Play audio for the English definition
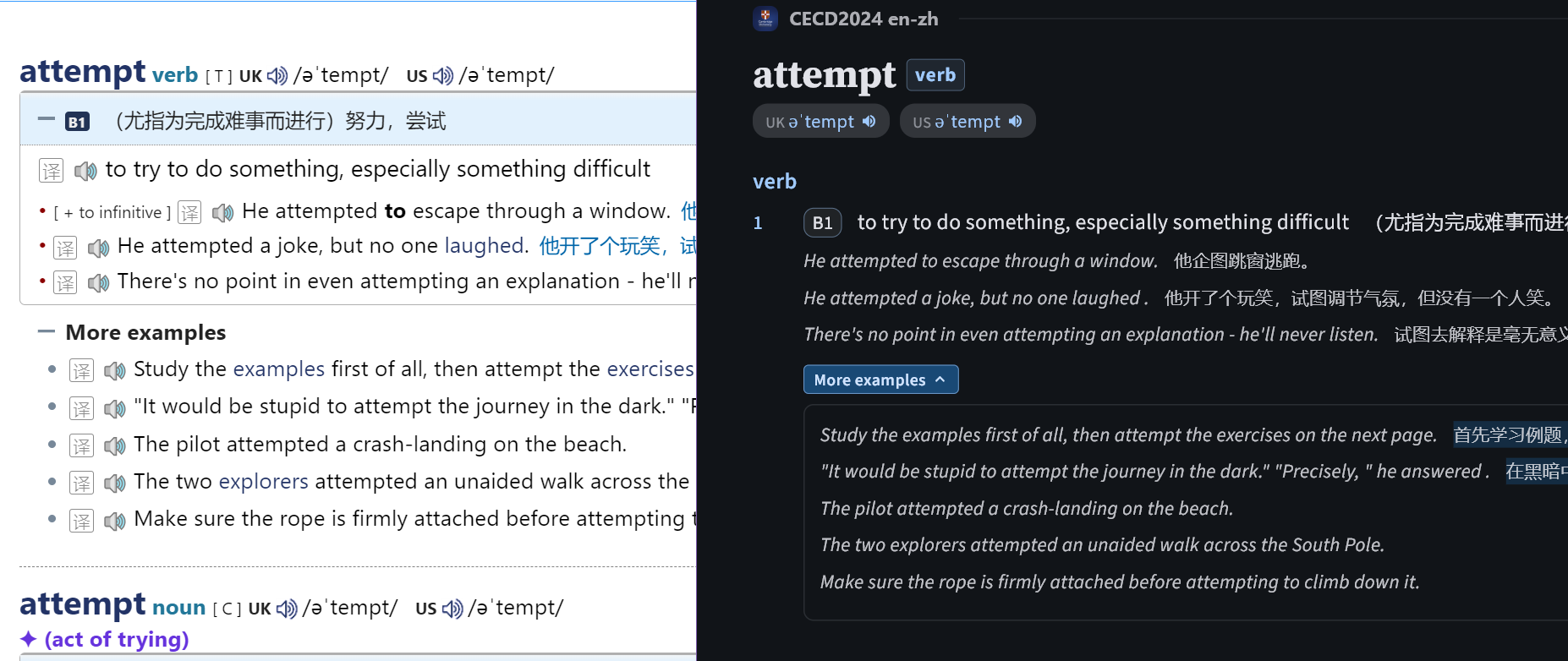This screenshot has height=661, width=1568. (x=85, y=171)
